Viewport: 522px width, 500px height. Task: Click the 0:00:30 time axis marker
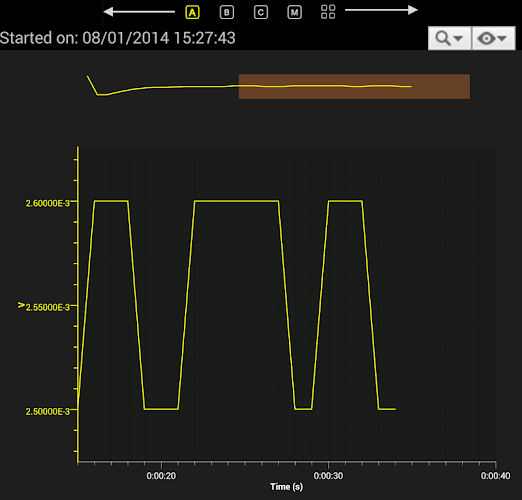(x=328, y=476)
